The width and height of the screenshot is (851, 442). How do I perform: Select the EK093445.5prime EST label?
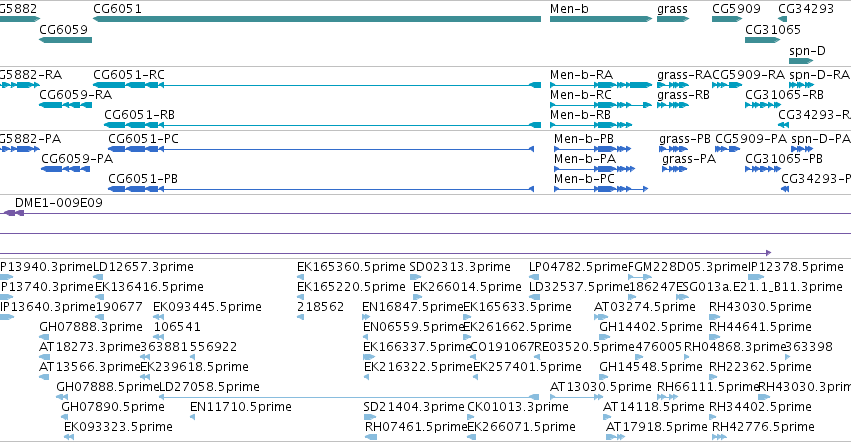(x=207, y=306)
